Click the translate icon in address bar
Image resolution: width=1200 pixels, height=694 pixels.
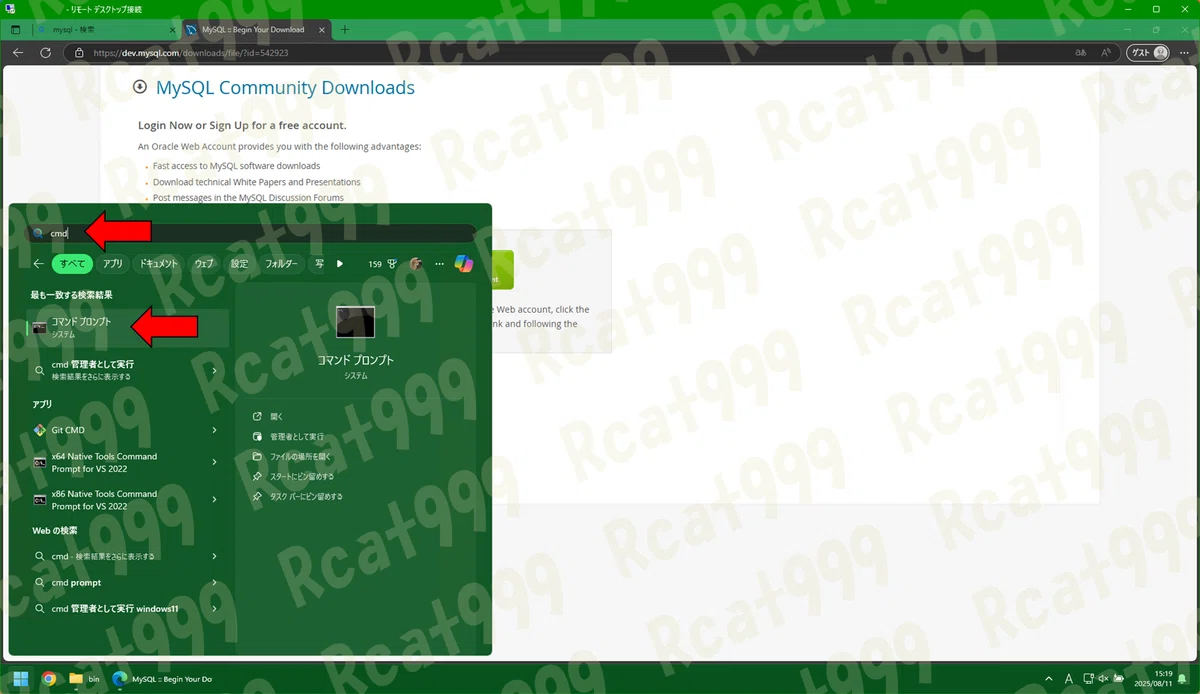pos(1080,53)
